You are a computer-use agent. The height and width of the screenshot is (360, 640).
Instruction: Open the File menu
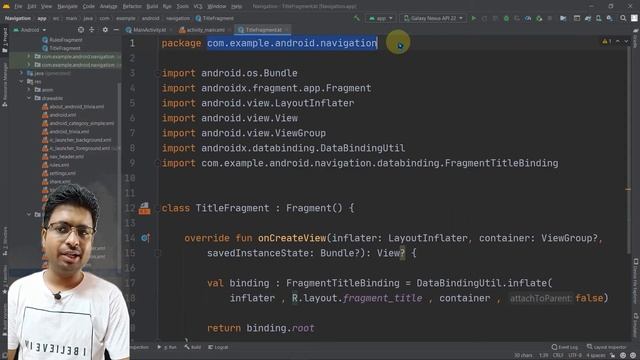(18, 6)
